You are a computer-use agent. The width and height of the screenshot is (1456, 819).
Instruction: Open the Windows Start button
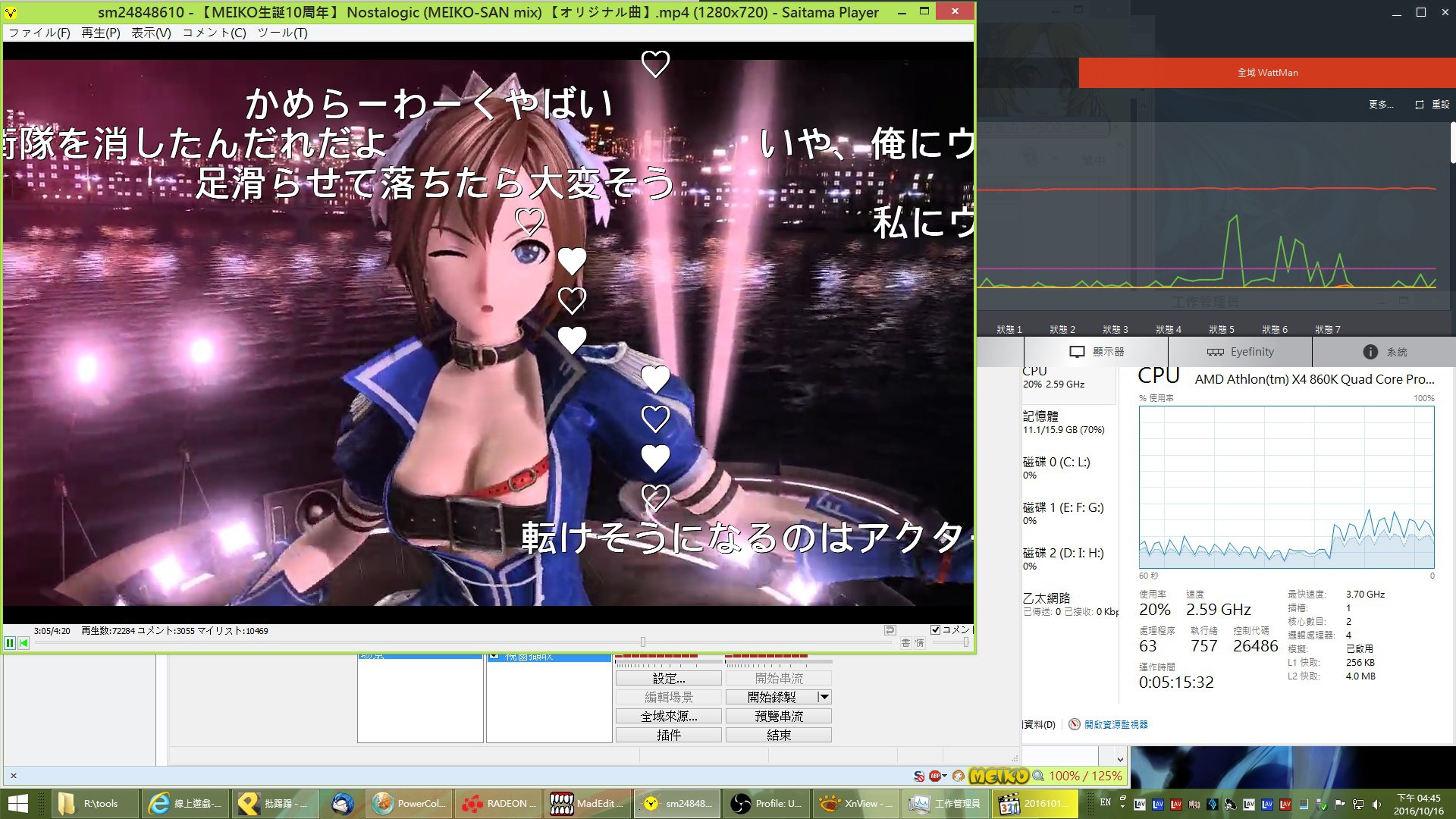pos(17,804)
